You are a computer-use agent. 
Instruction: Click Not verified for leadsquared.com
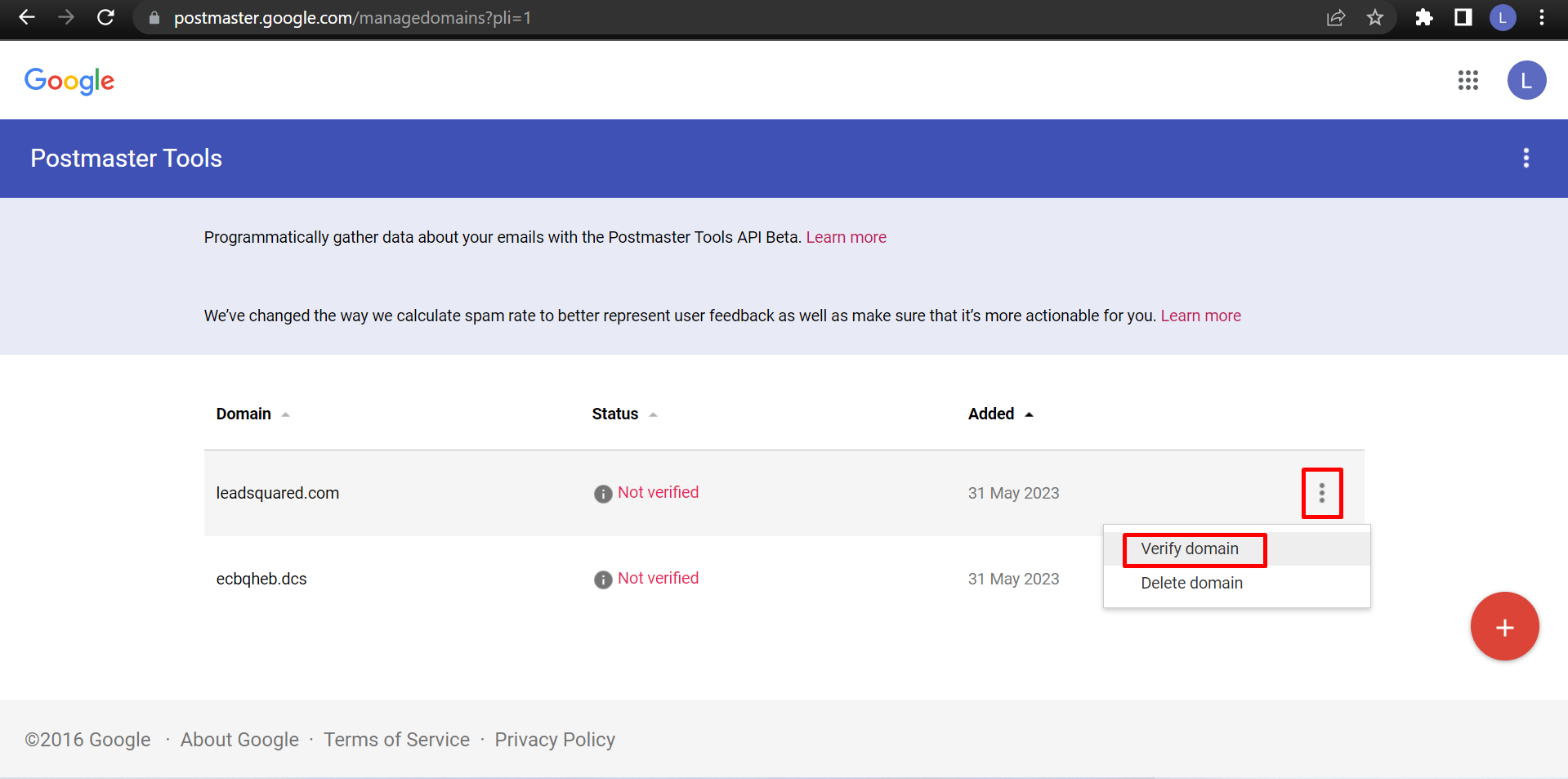click(x=658, y=492)
